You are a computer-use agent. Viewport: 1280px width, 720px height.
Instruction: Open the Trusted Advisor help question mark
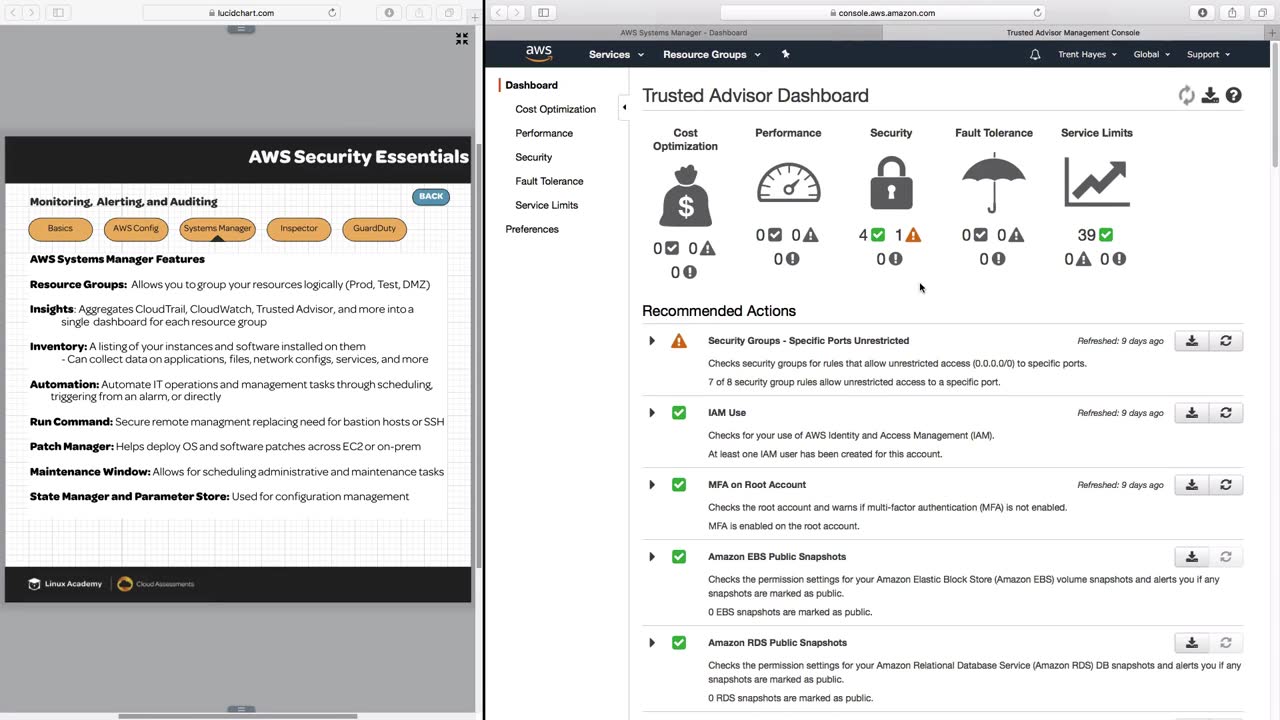[x=1234, y=95]
